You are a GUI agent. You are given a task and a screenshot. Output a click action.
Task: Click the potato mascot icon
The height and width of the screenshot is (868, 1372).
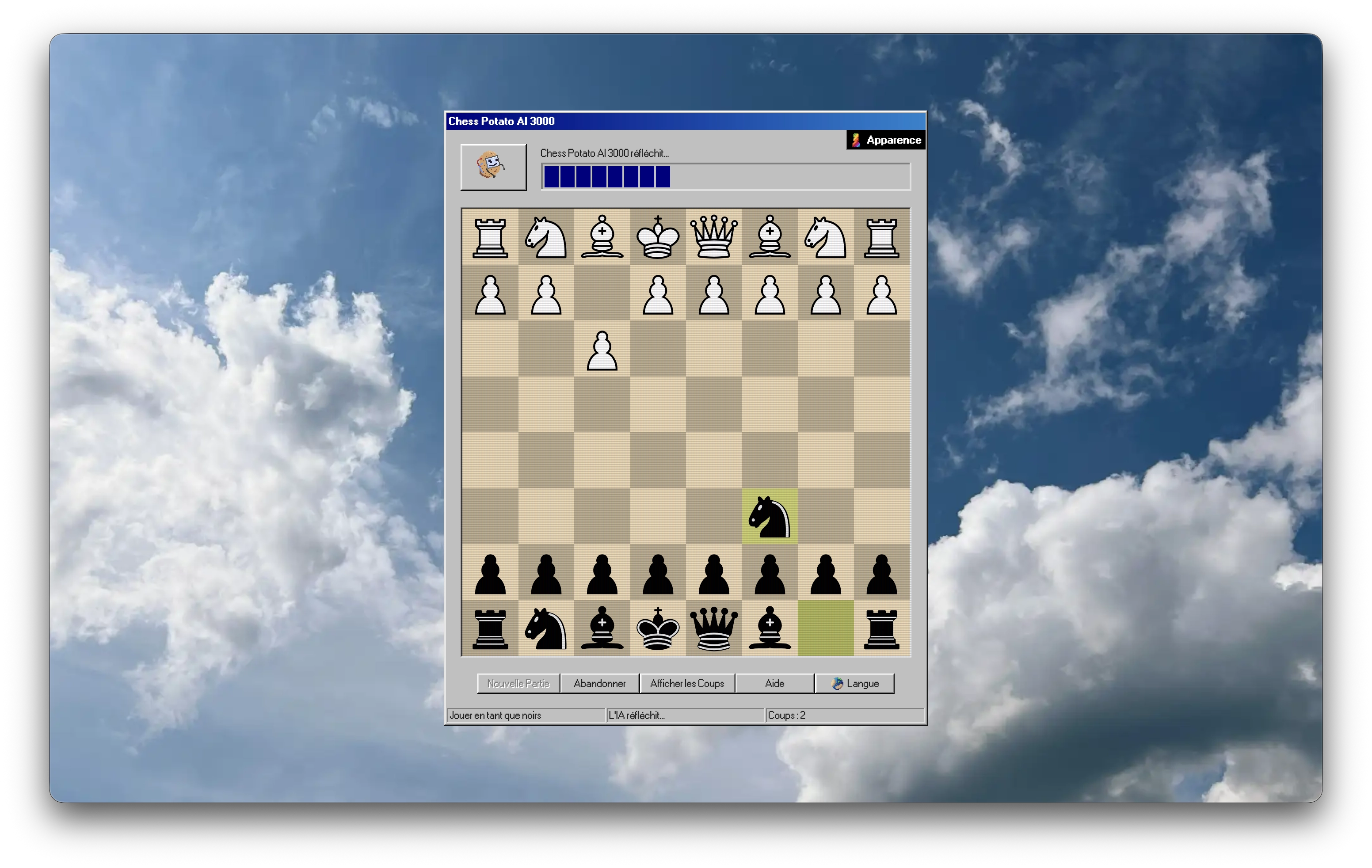[493, 167]
